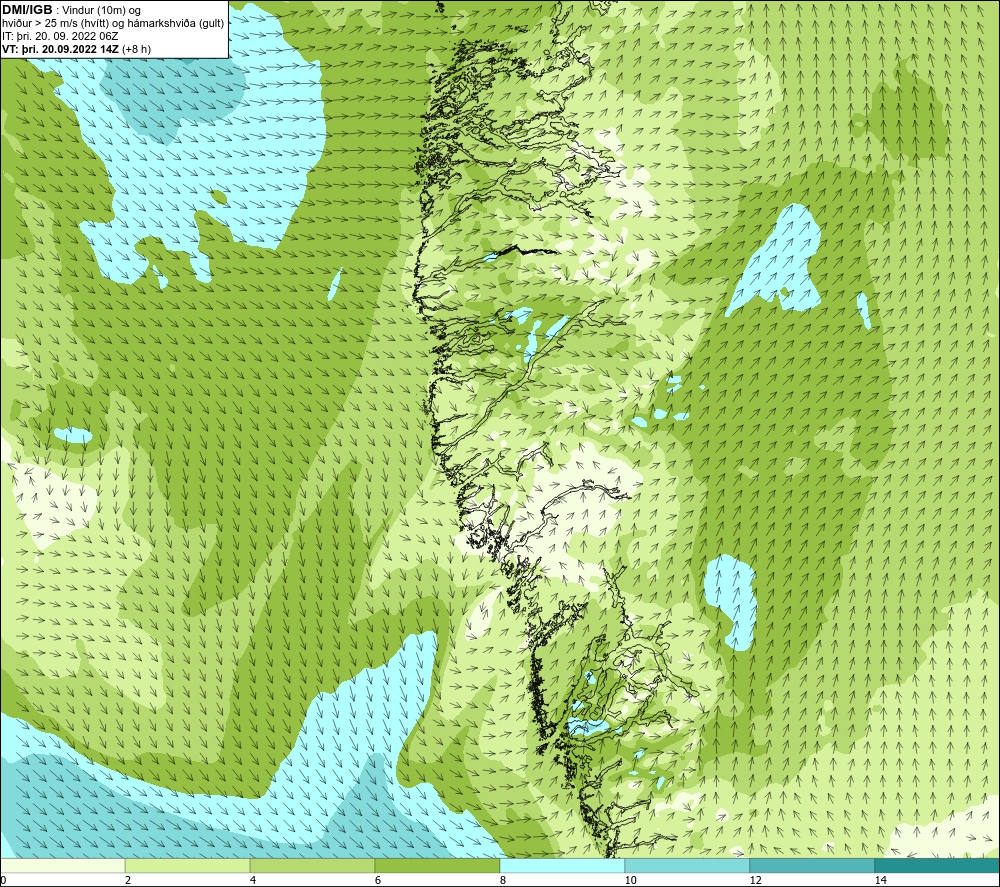
Task: Select the 8–10 m/s light cyan swatch
Action: pos(562,865)
